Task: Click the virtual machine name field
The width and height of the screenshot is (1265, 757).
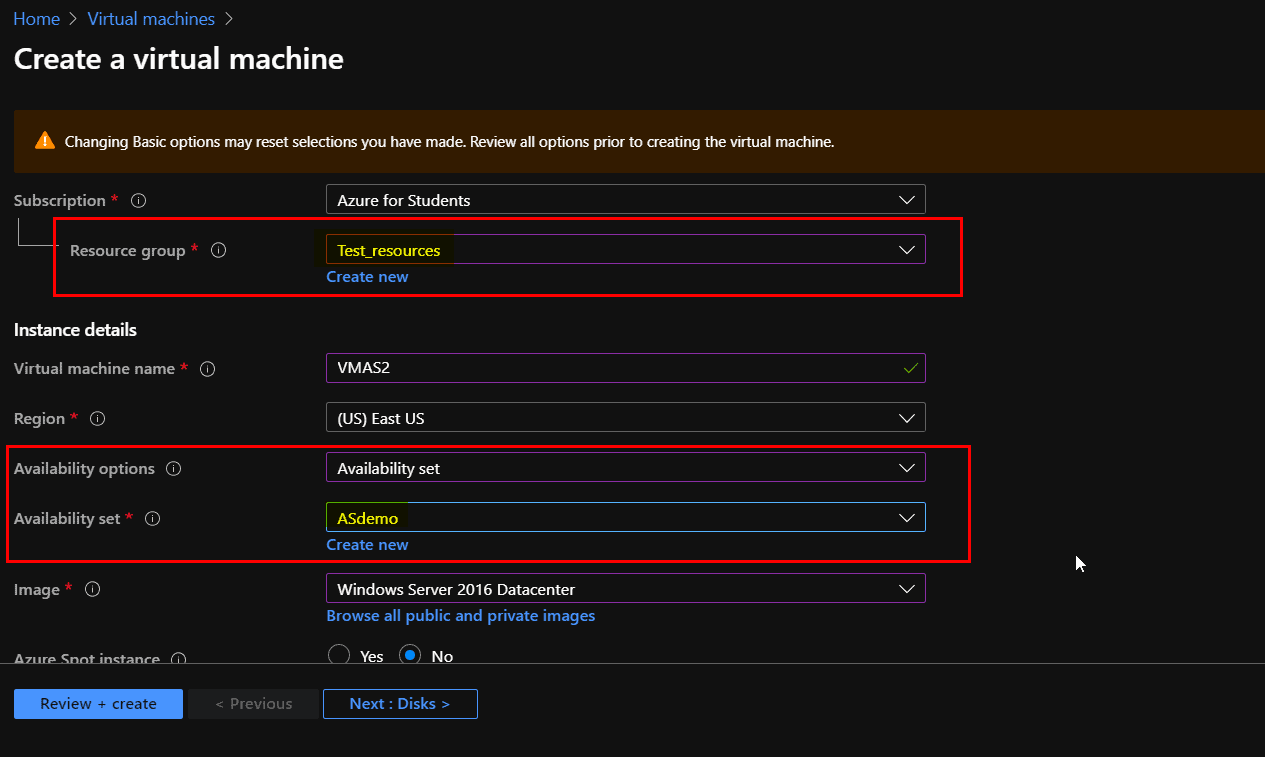Action: pyautogui.click(x=600, y=368)
